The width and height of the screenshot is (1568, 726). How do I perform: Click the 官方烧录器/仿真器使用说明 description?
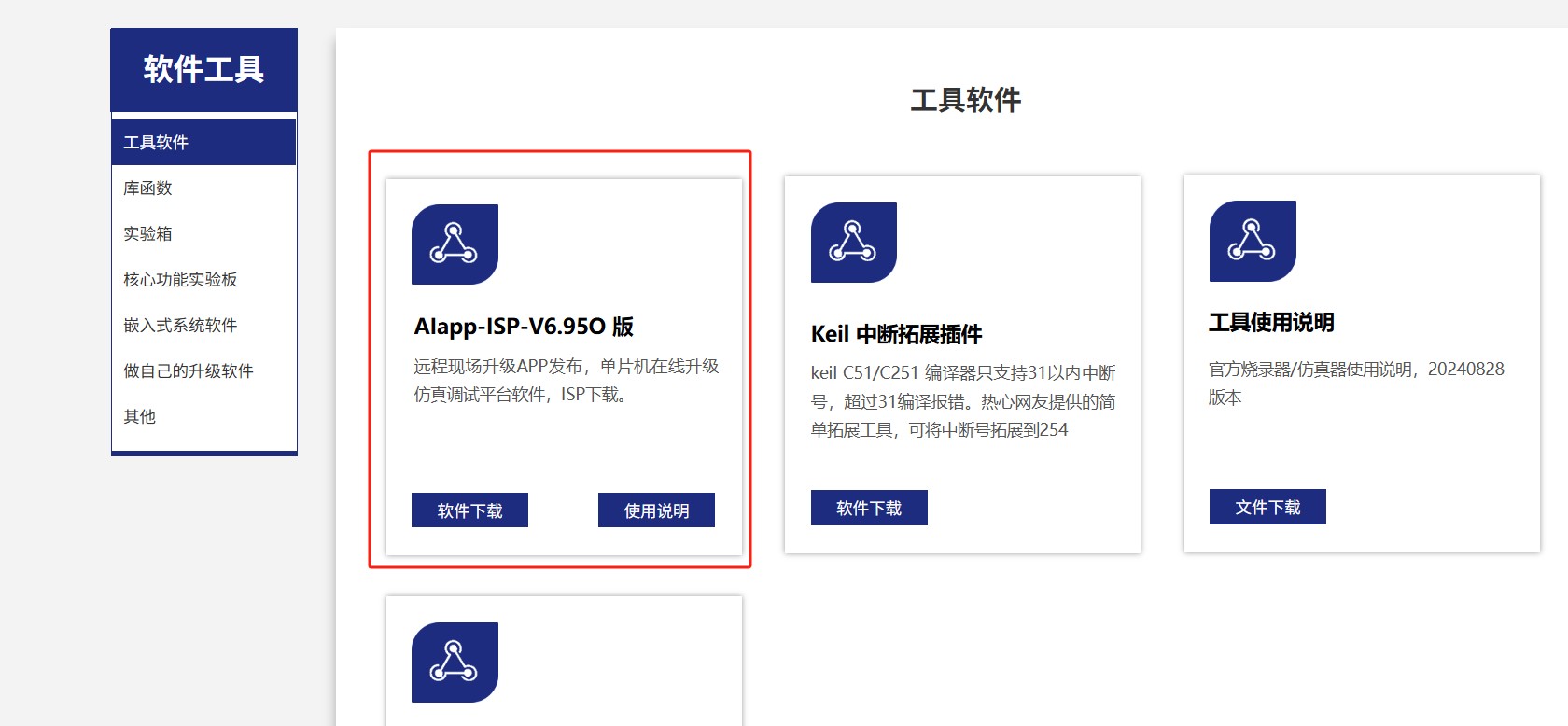1356,383
